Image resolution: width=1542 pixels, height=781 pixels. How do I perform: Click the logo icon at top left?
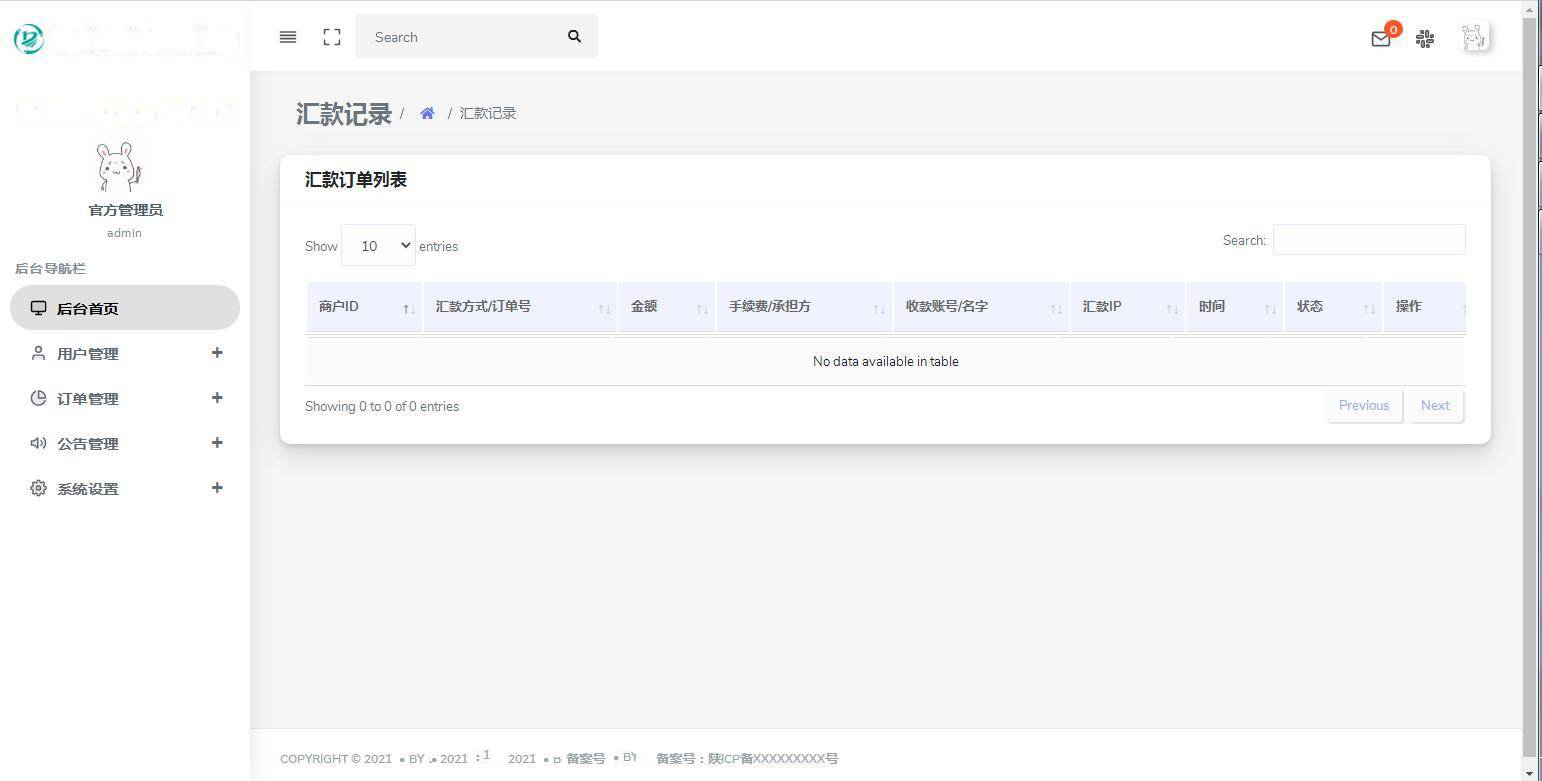click(x=29, y=39)
